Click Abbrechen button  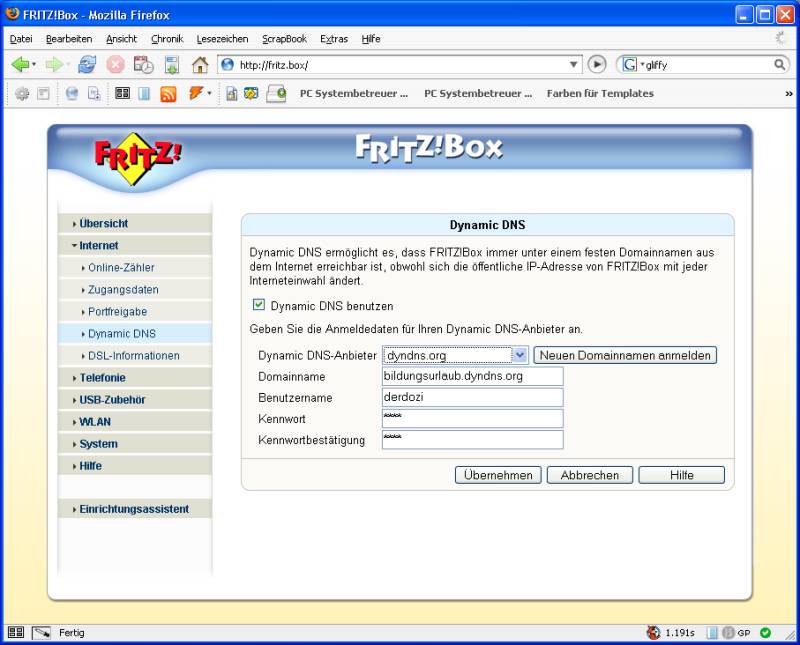coord(590,475)
